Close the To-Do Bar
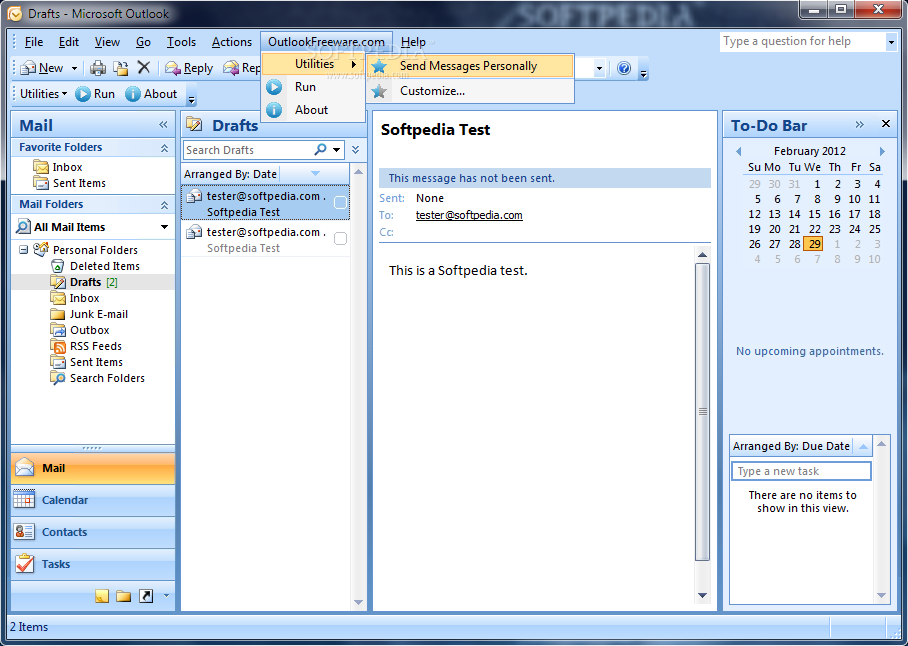The height and width of the screenshot is (646, 908). click(x=885, y=123)
